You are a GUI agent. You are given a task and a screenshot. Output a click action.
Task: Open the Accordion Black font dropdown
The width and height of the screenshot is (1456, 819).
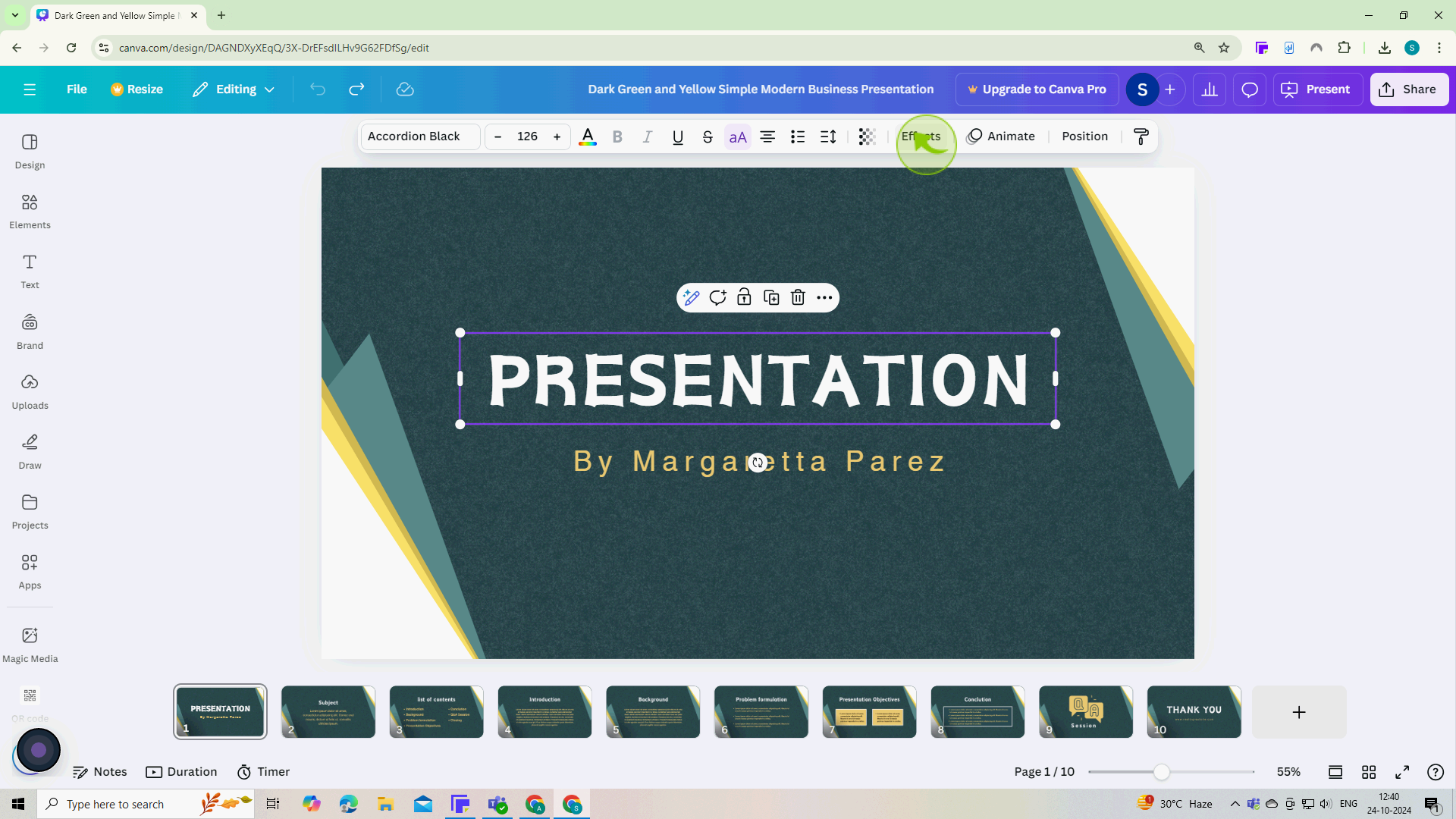[x=420, y=136]
